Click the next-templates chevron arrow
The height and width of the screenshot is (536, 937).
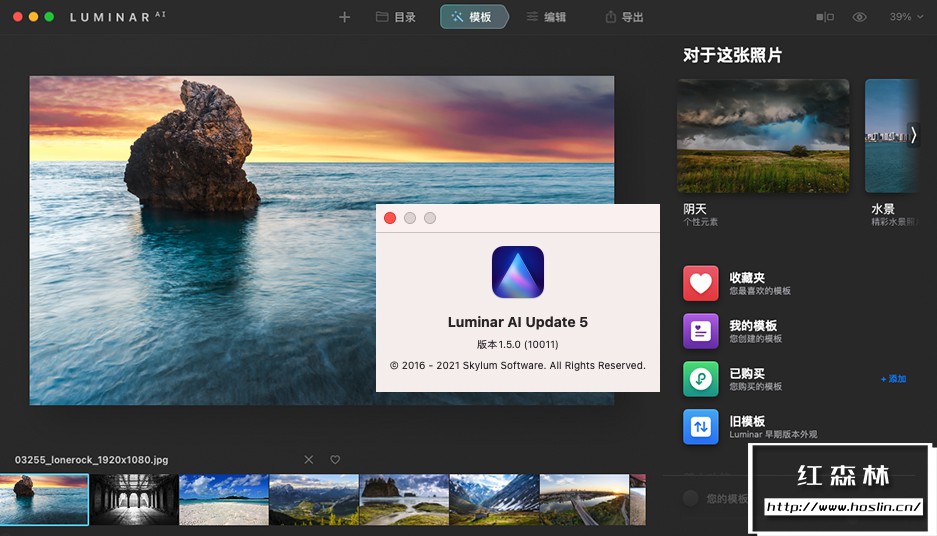(x=913, y=135)
